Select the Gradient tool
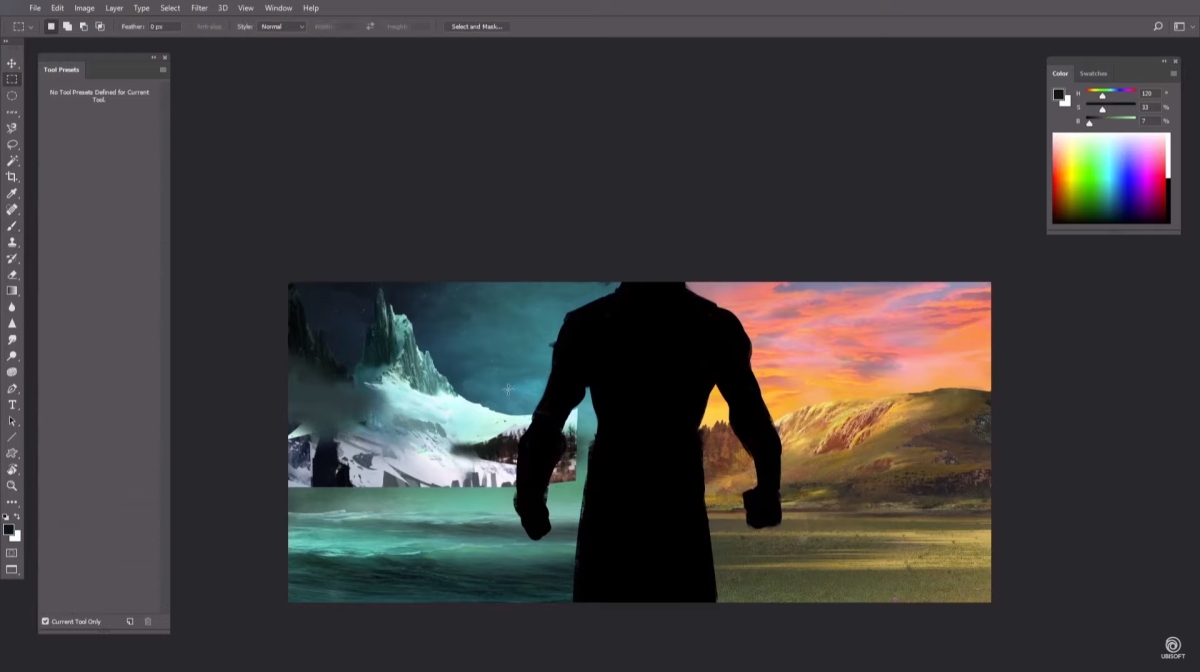 12,291
